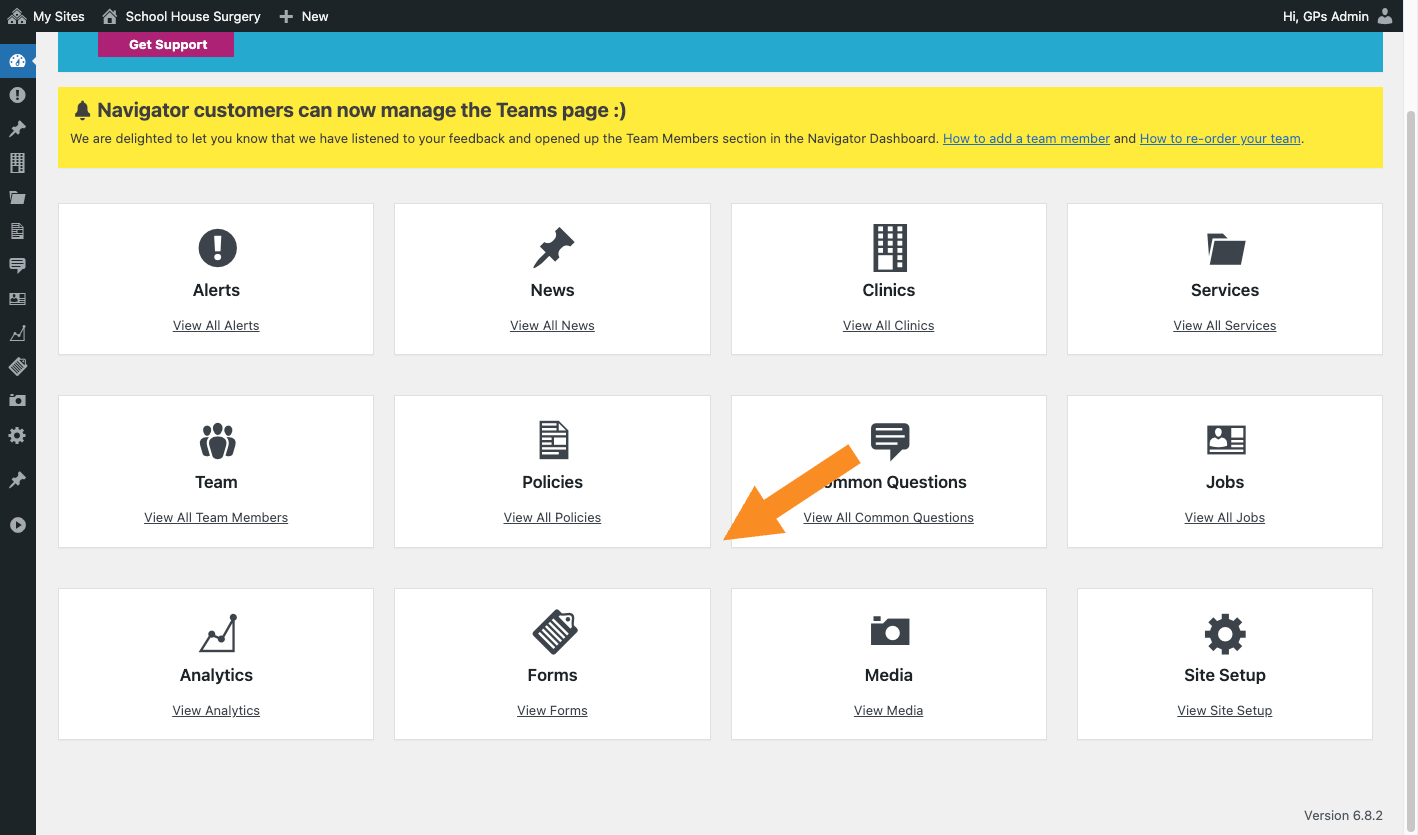The width and height of the screenshot is (1418, 835).
Task: Click the View Forms link
Action: tap(552, 711)
